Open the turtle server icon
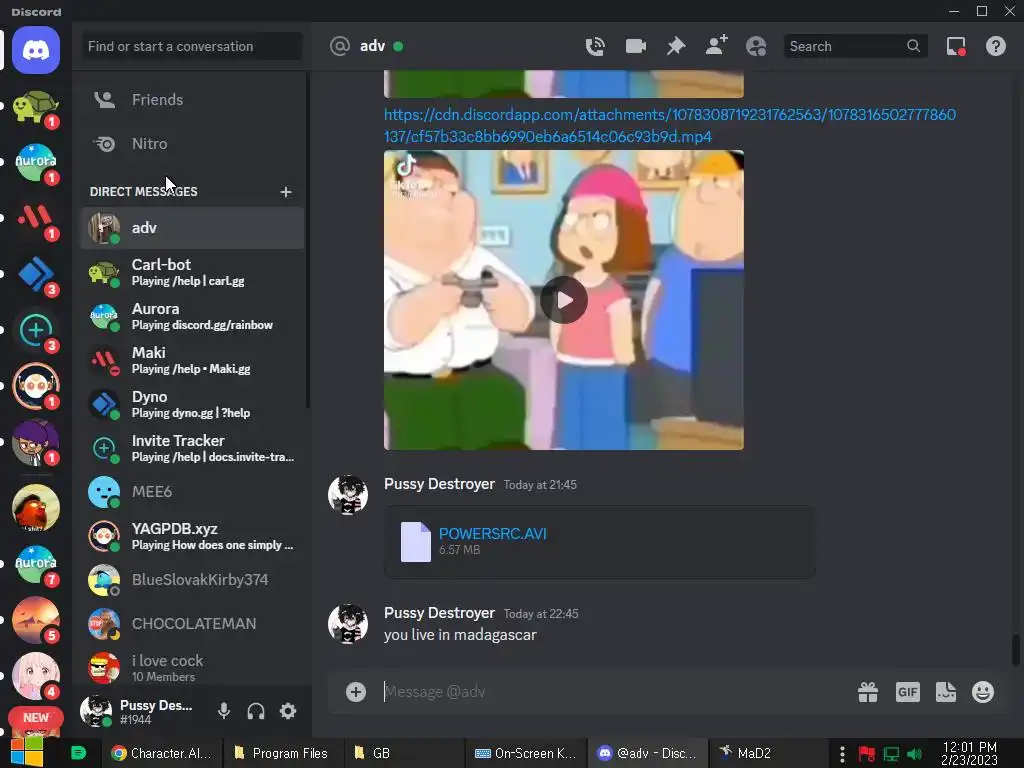Screen dimensions: 1024x768 coord(36,106)
